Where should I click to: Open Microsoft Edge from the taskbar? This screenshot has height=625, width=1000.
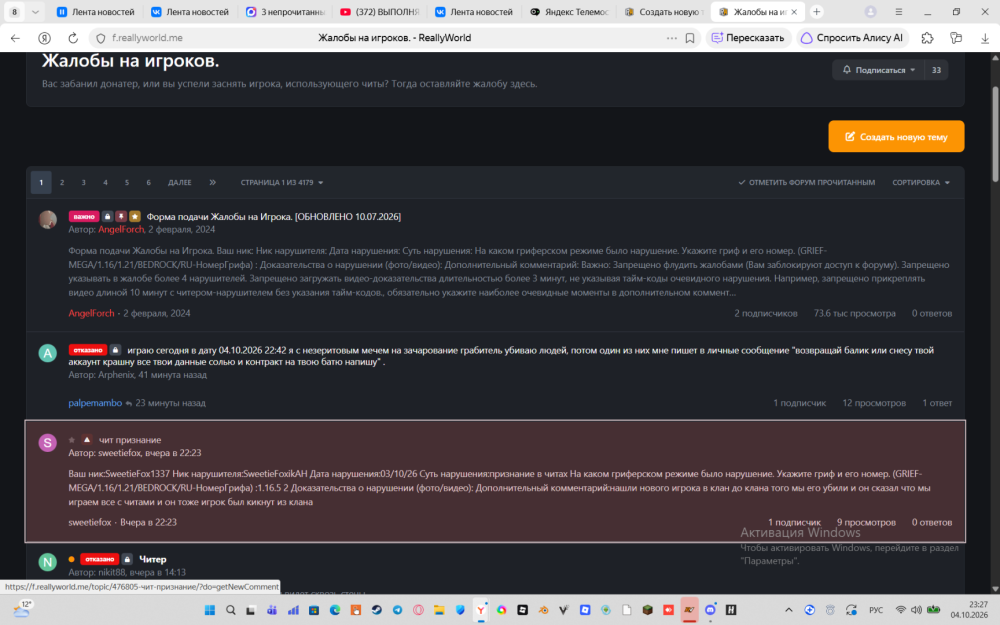(335, 610)
